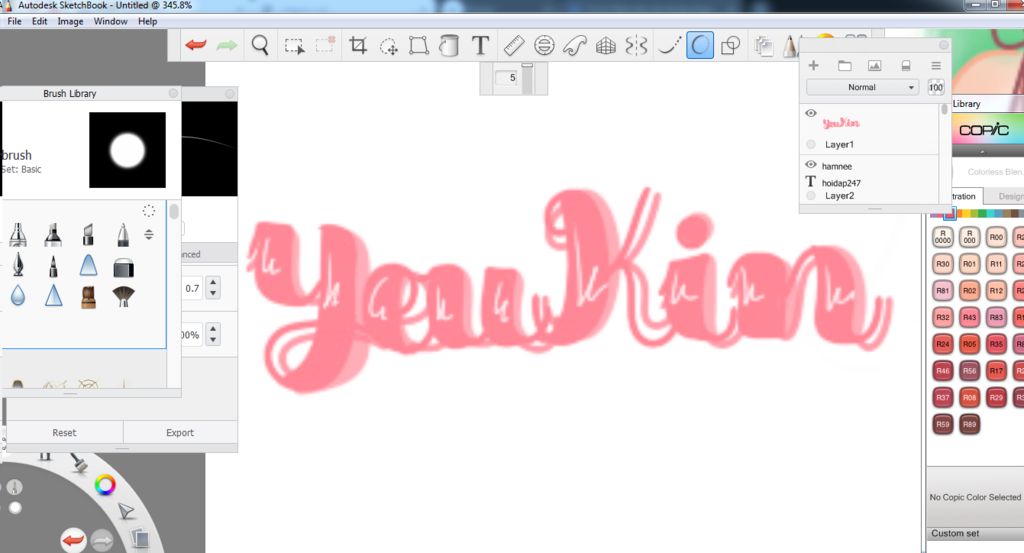Click layer opacity value 100
Viewport: 1024px width, 553px height.
[936, 87]
